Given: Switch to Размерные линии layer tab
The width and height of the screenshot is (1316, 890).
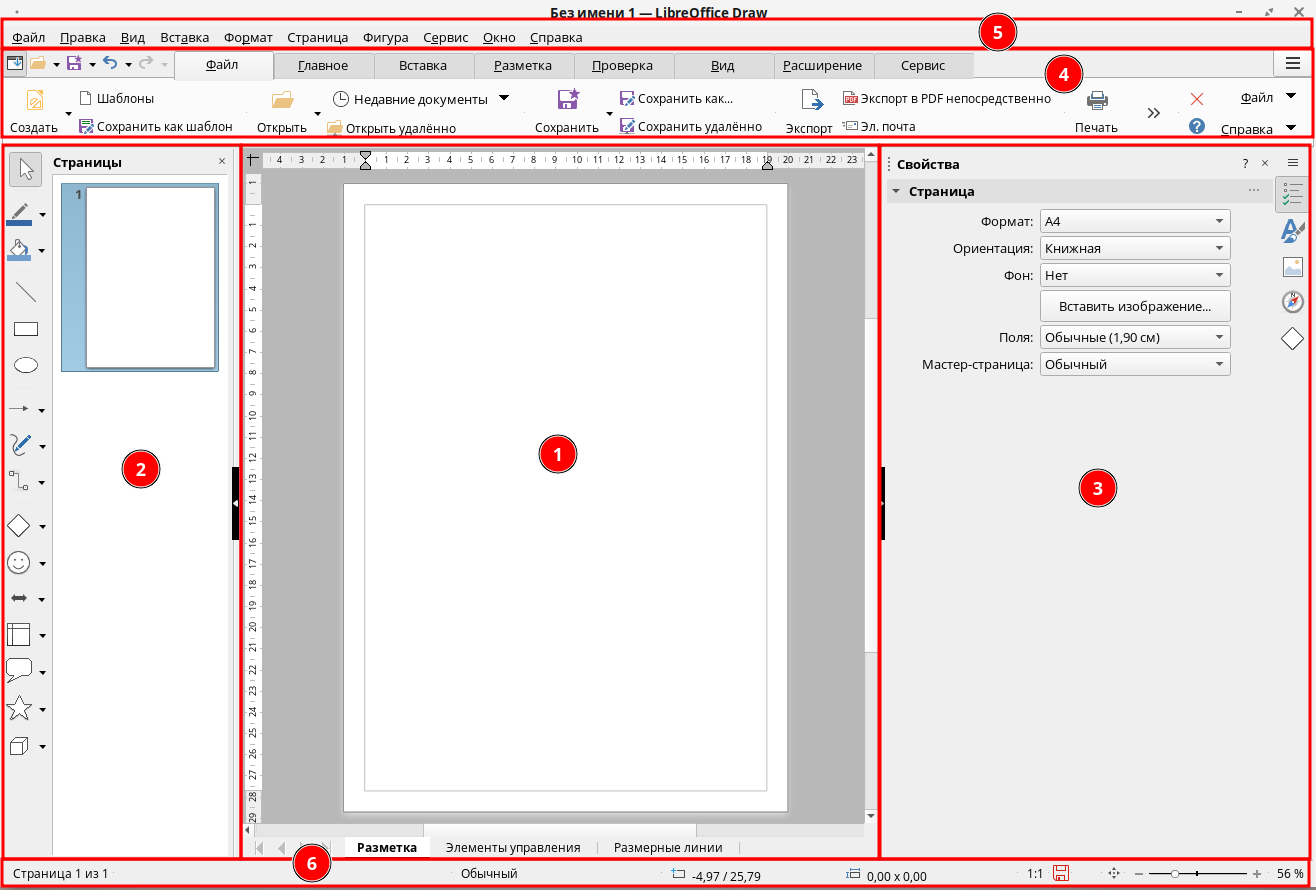Looking at the screenshot, I should tap(668, 847).
